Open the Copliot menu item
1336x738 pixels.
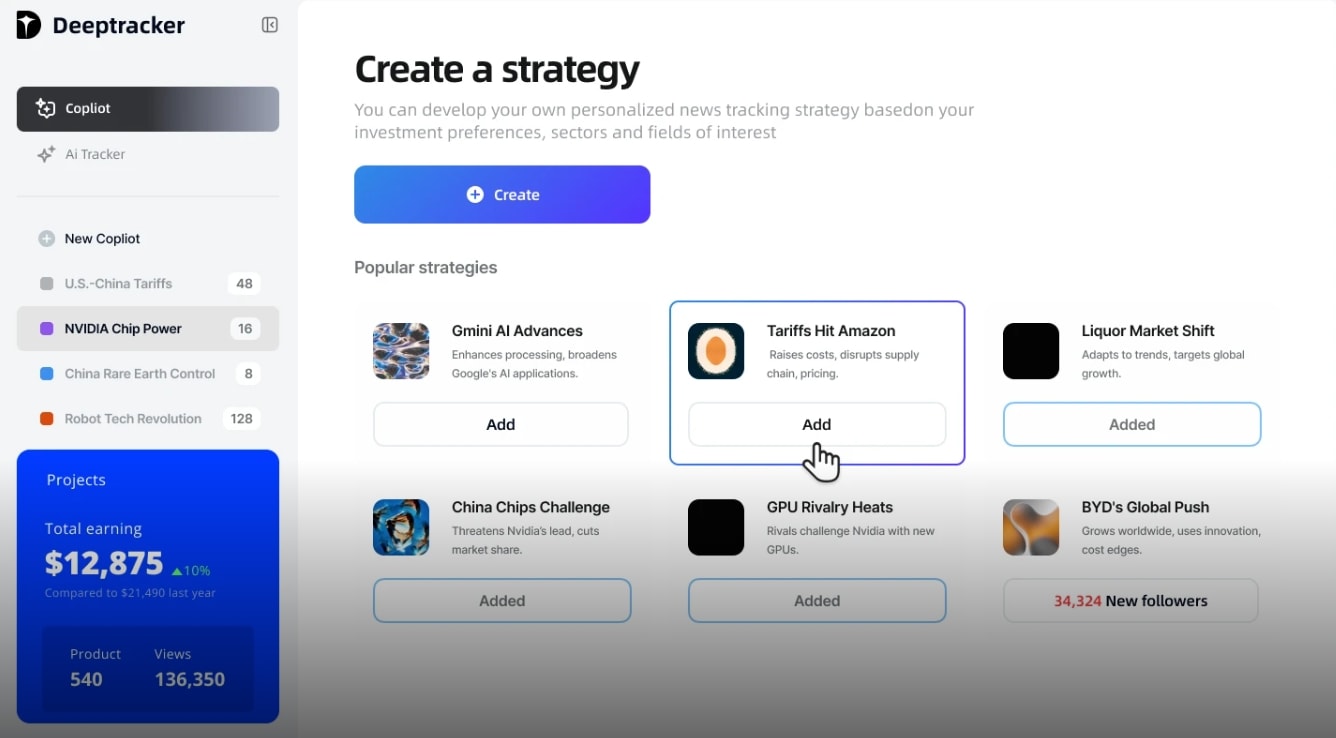tap(148, 109)
